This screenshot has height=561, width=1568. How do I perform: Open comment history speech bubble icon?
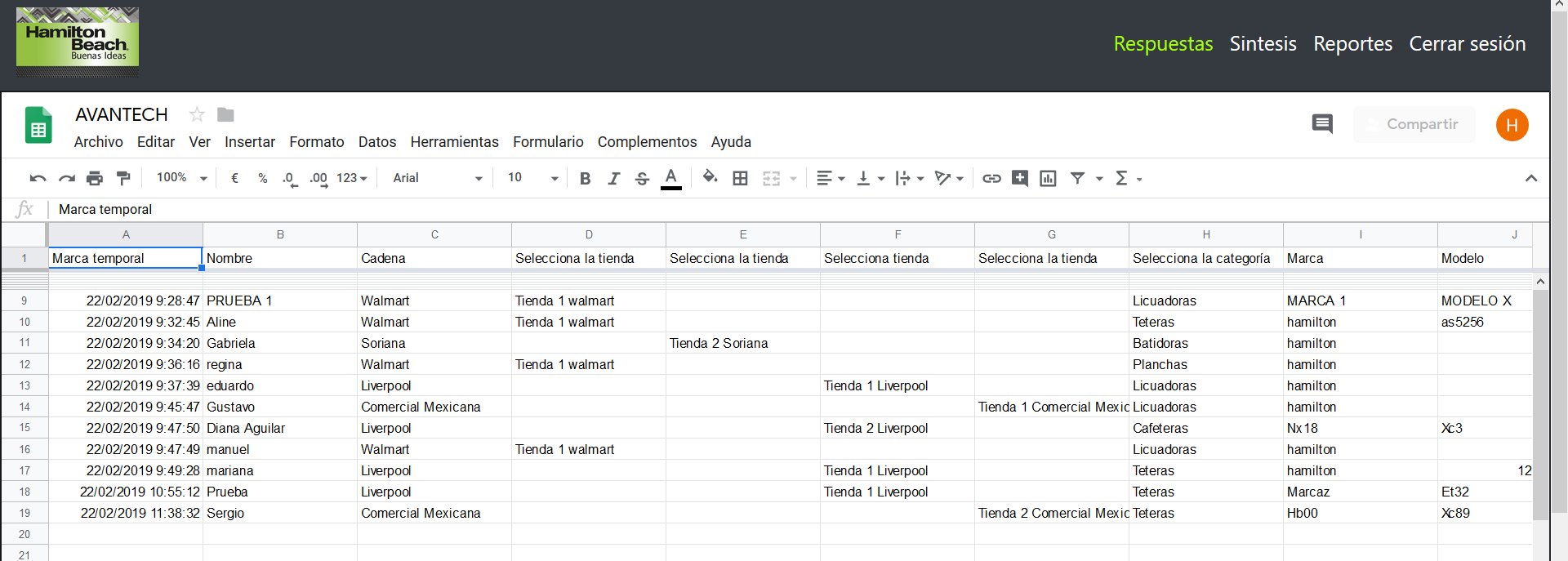[x=1321, y=124]
